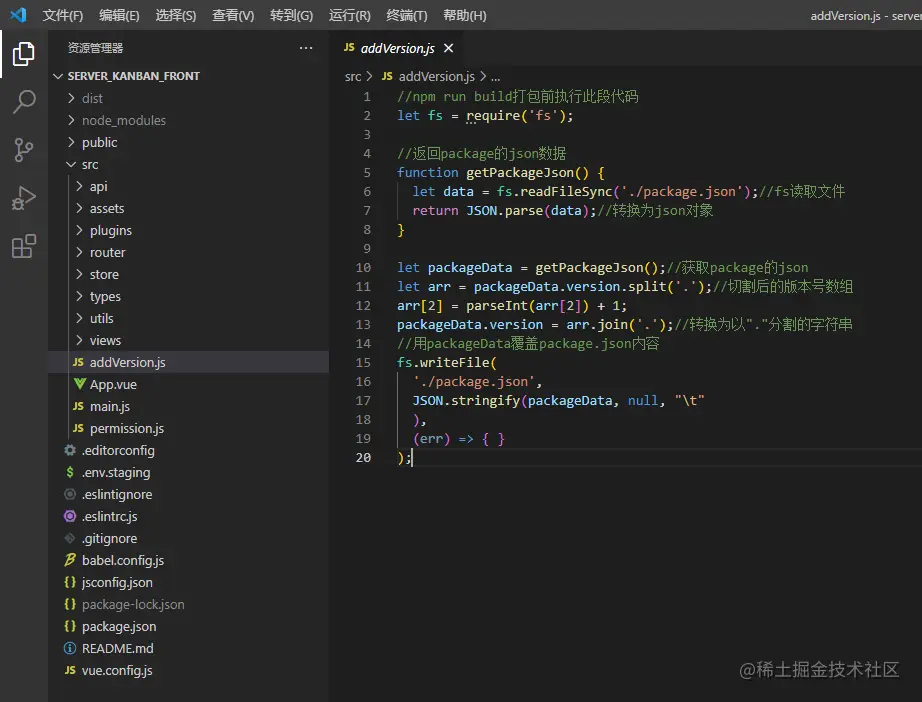Open vue.config.js file
Screen dimensions: 922x702
coord(117,670)
